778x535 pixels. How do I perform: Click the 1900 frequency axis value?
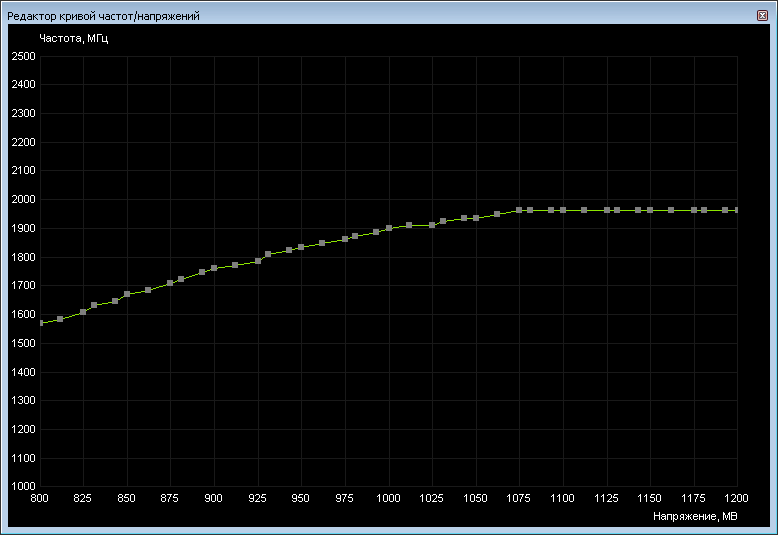pos(24,228)
